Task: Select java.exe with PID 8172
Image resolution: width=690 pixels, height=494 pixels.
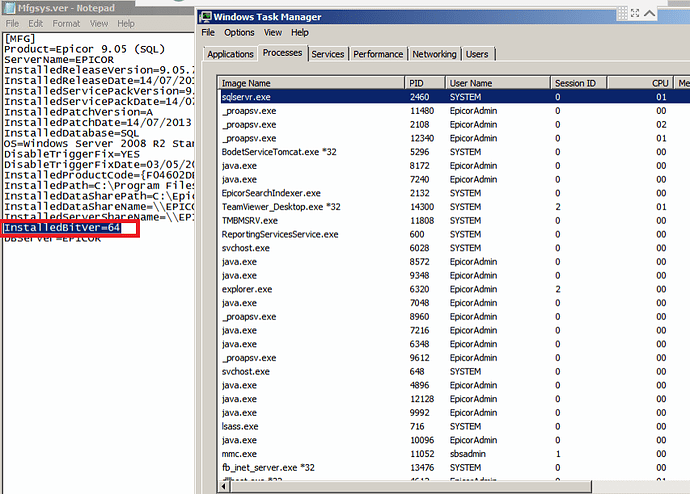Action: (455, 166)
